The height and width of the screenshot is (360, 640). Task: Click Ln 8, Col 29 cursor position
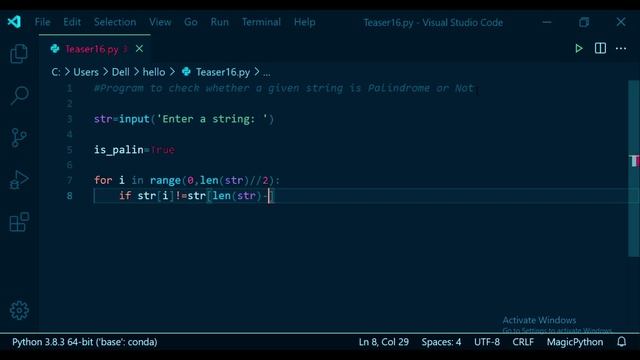[x=384, y=342]
